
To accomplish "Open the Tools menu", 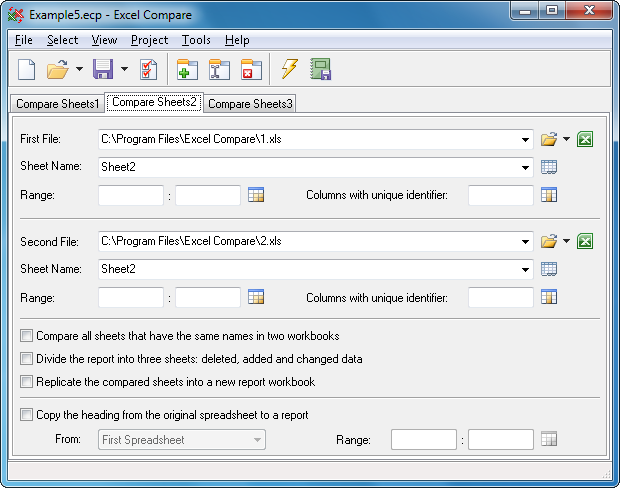I will point(196,40).
